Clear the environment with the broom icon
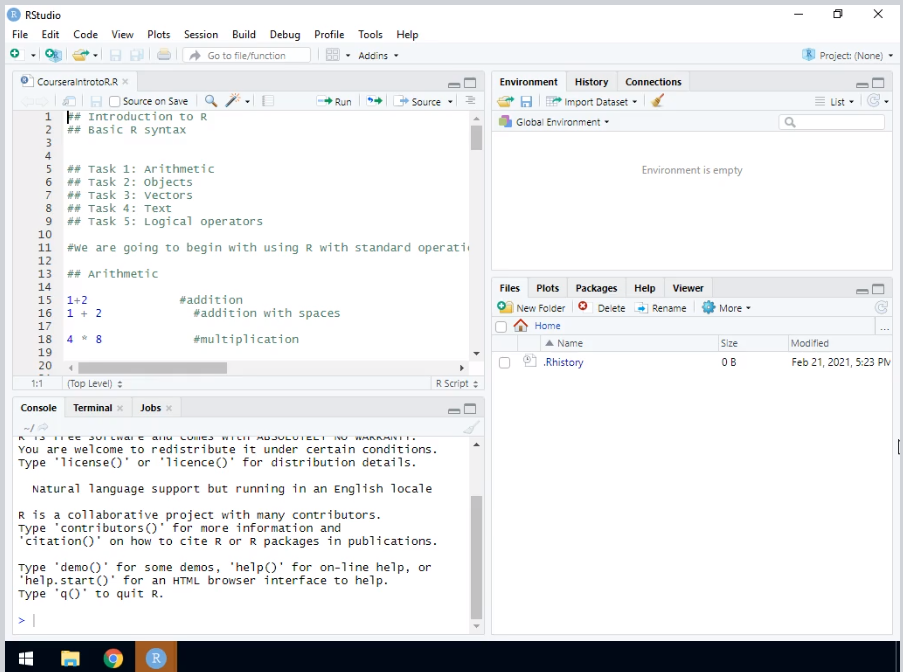Viewport: 903px width, 672px height. 657,101
